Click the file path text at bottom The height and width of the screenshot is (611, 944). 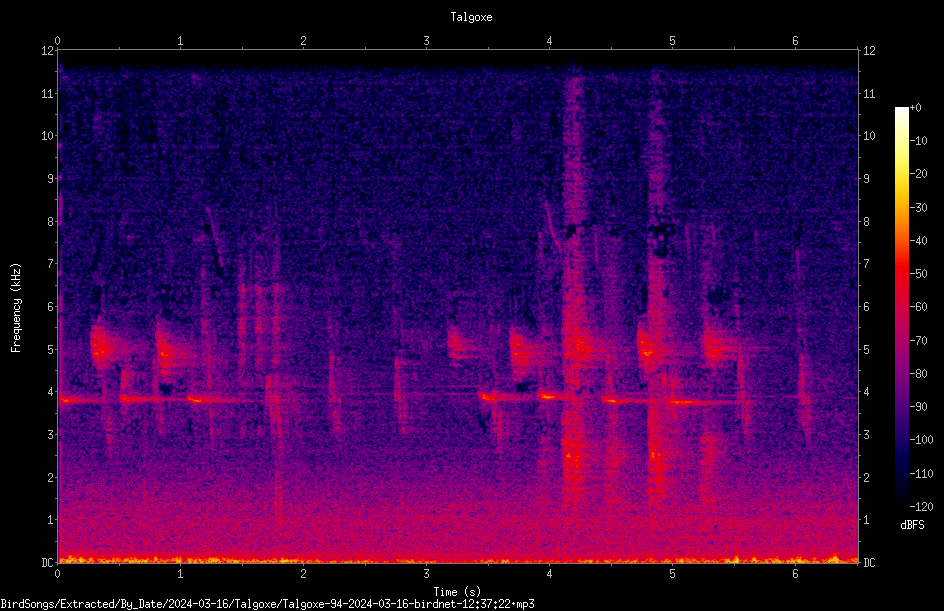267,604
